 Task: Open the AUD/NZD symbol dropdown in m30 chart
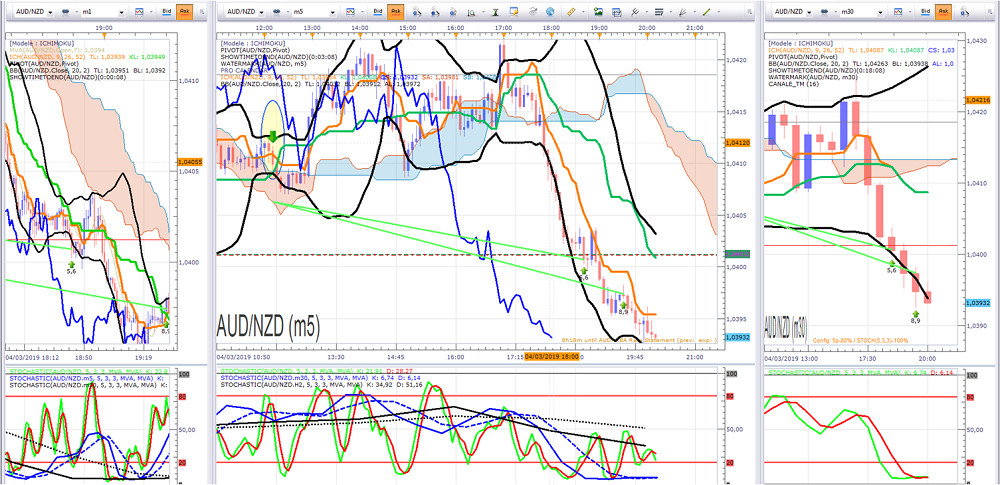coord(809,11)
